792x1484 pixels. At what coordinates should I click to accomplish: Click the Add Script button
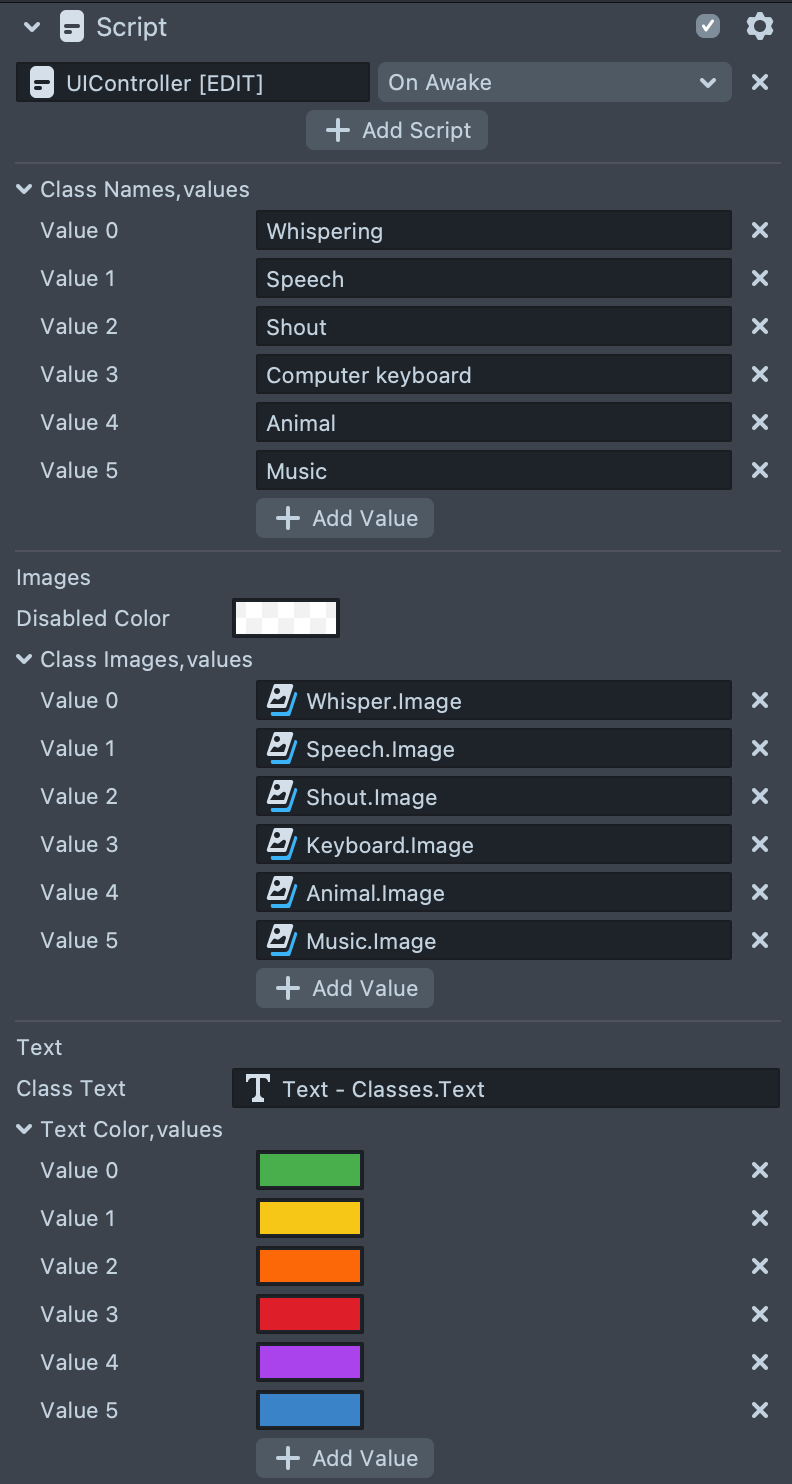point(396,130)
